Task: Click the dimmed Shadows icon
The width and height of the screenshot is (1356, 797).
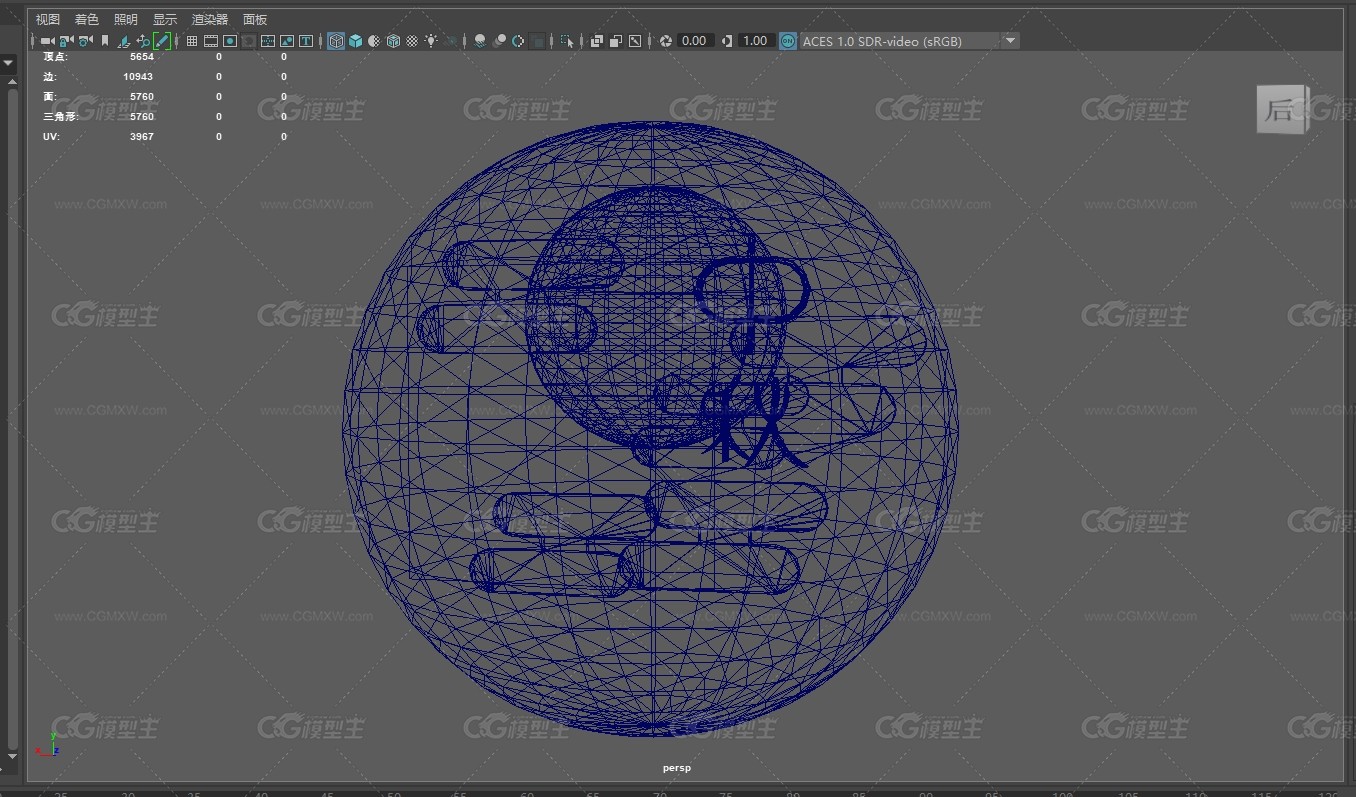Action: 452,41
